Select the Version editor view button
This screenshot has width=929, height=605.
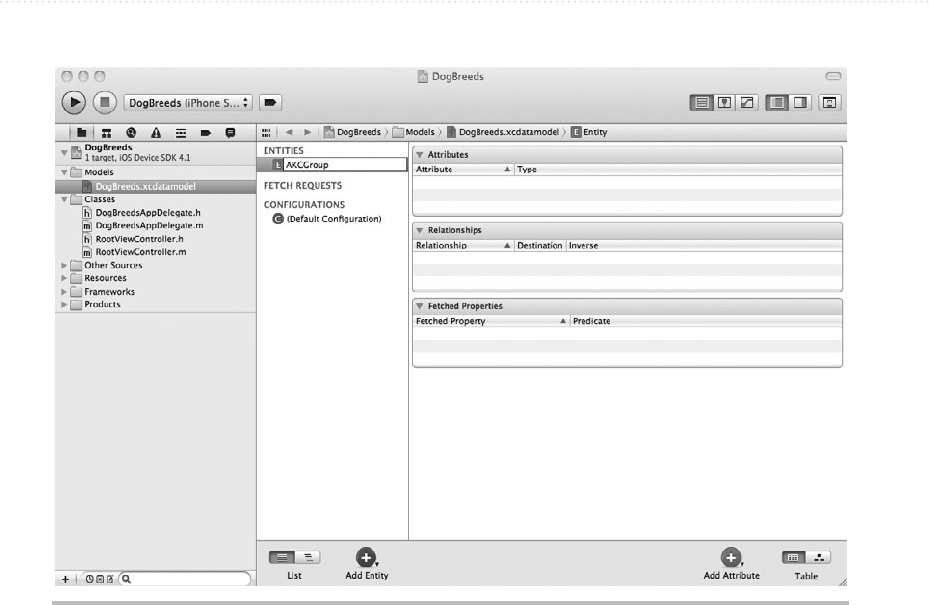tap(747, 103)
